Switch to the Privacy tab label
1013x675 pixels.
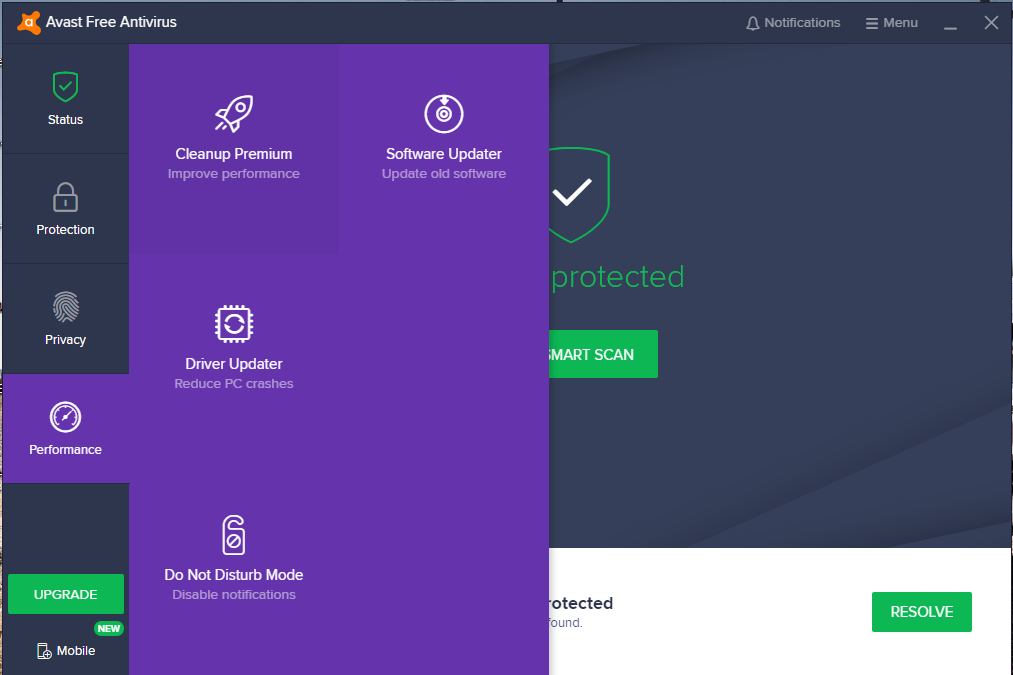(x=65, y=340)
